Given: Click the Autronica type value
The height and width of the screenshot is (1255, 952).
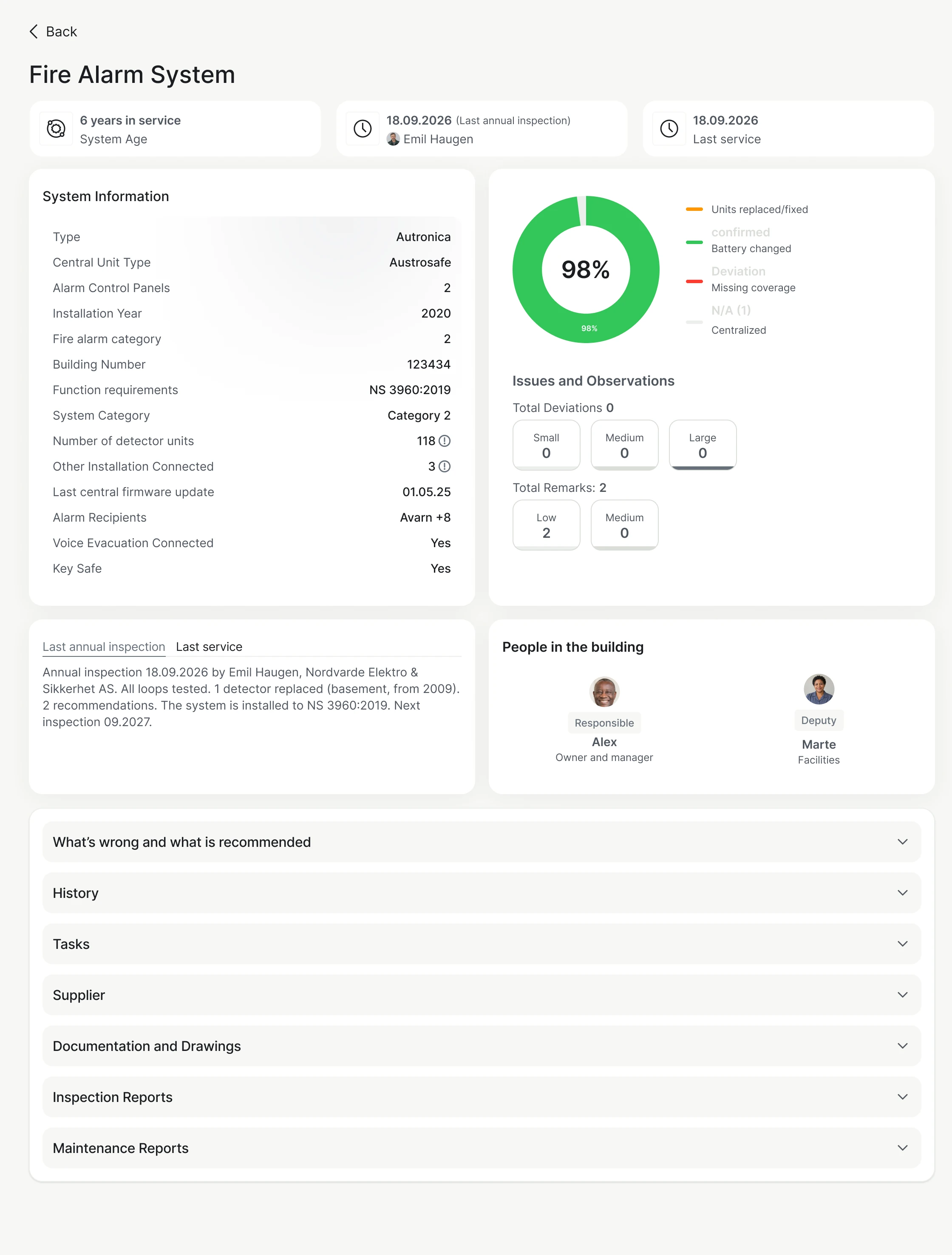Looking at the screenshot, I should tap(423, 237).
